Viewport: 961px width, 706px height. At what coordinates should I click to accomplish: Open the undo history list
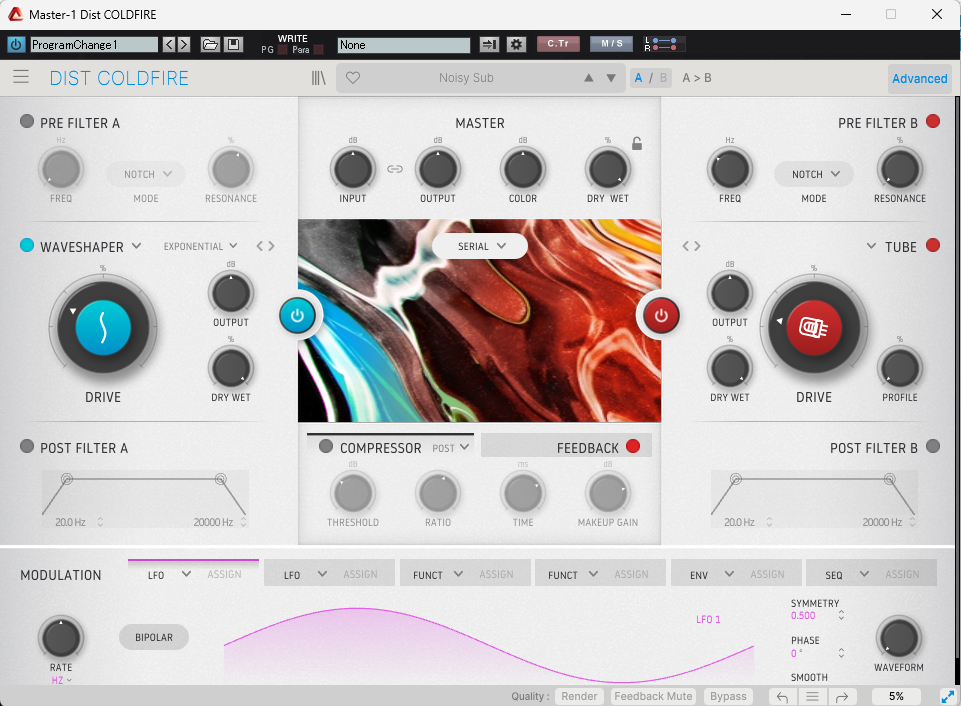[812, 697]
